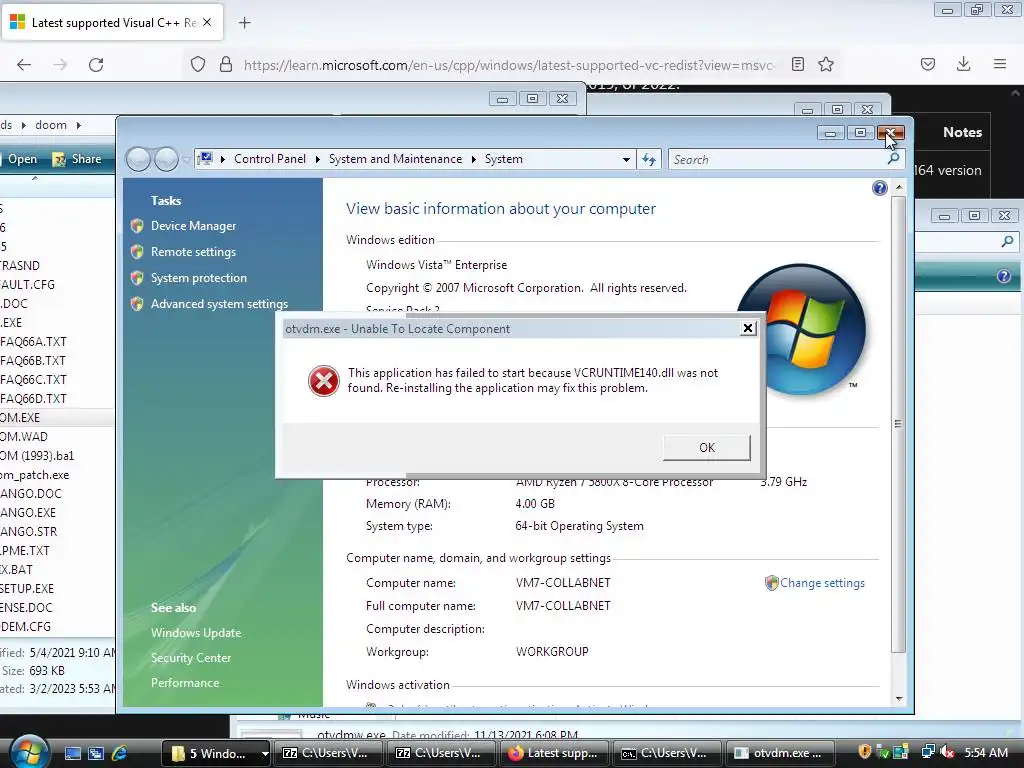
Task: Click the Firefox forward arrow
Action: (x=59, y=65)
